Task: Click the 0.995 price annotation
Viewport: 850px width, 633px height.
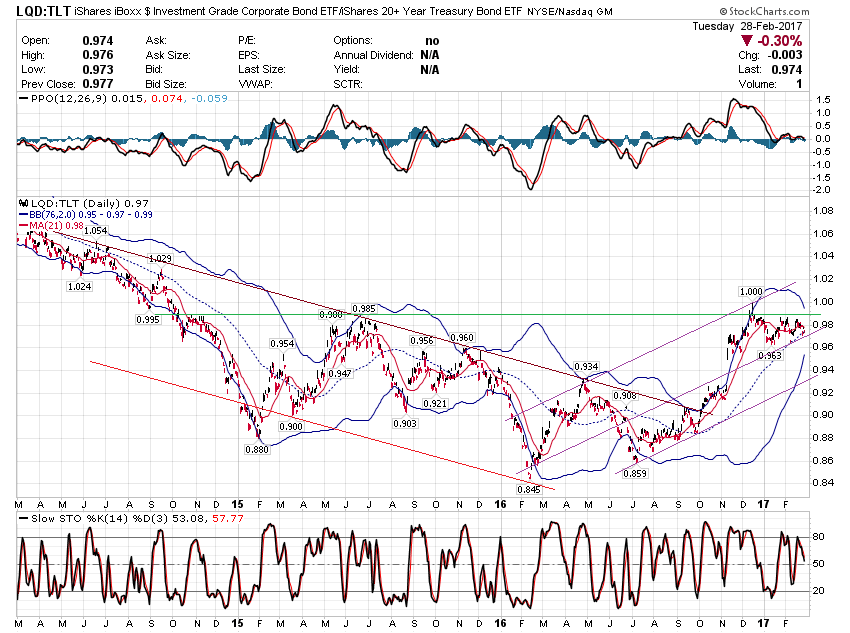Action: (x=148, y=320)
